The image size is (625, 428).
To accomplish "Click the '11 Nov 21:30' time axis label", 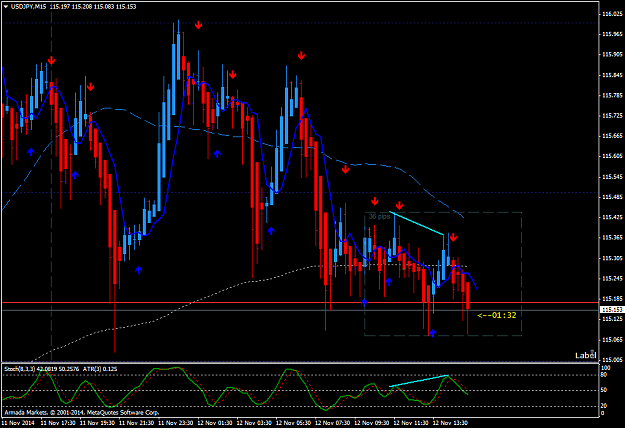I will 136,423.
